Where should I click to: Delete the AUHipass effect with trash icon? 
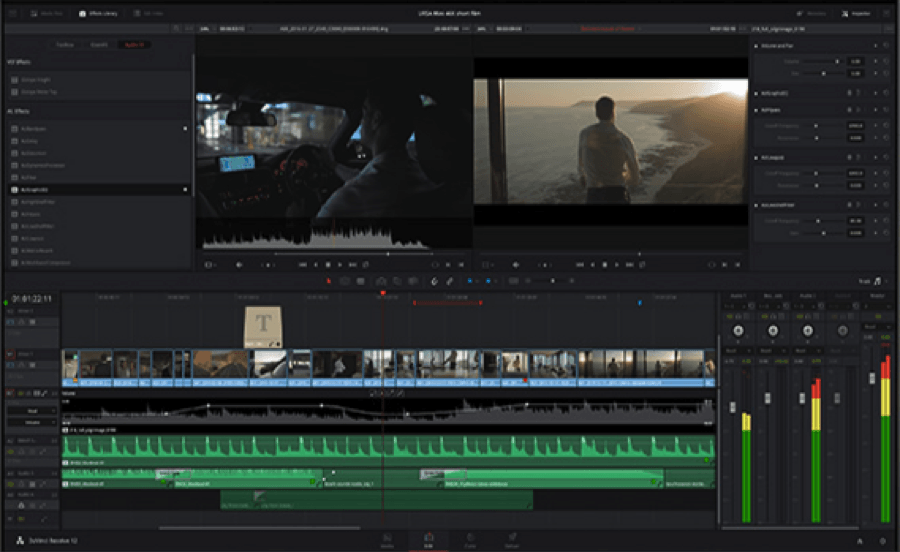tap(849, 110)
